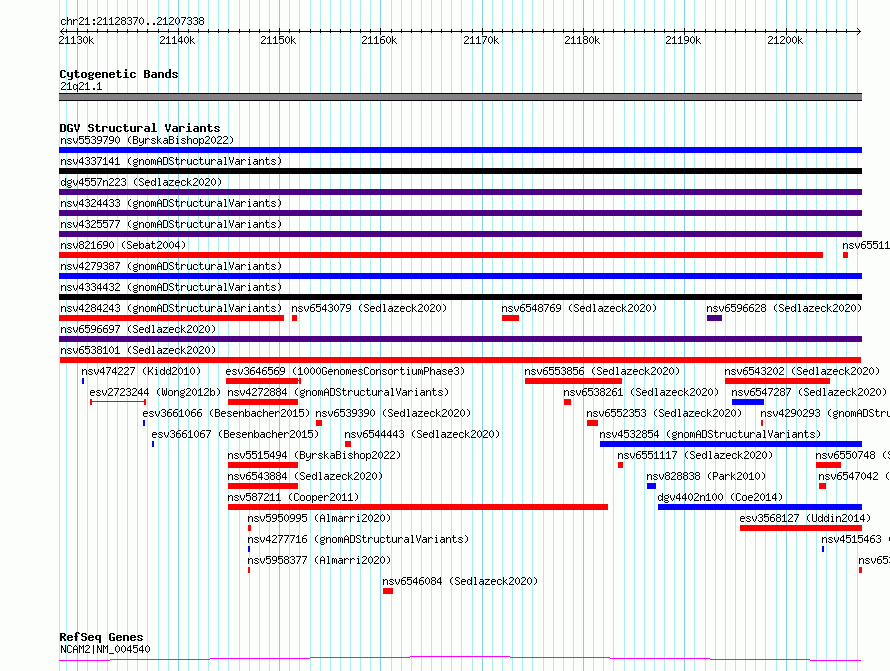Viewport: 890px width, 671px height.
Task: Click the nsv6538101 (Sedlazeck2020) label
Action: point(138,350)
